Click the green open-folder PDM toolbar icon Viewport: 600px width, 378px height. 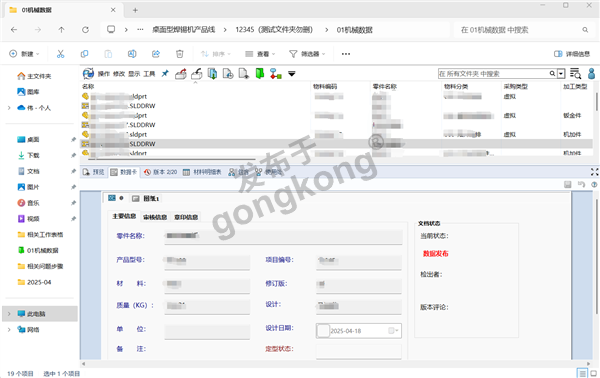(x=260, y=73)
